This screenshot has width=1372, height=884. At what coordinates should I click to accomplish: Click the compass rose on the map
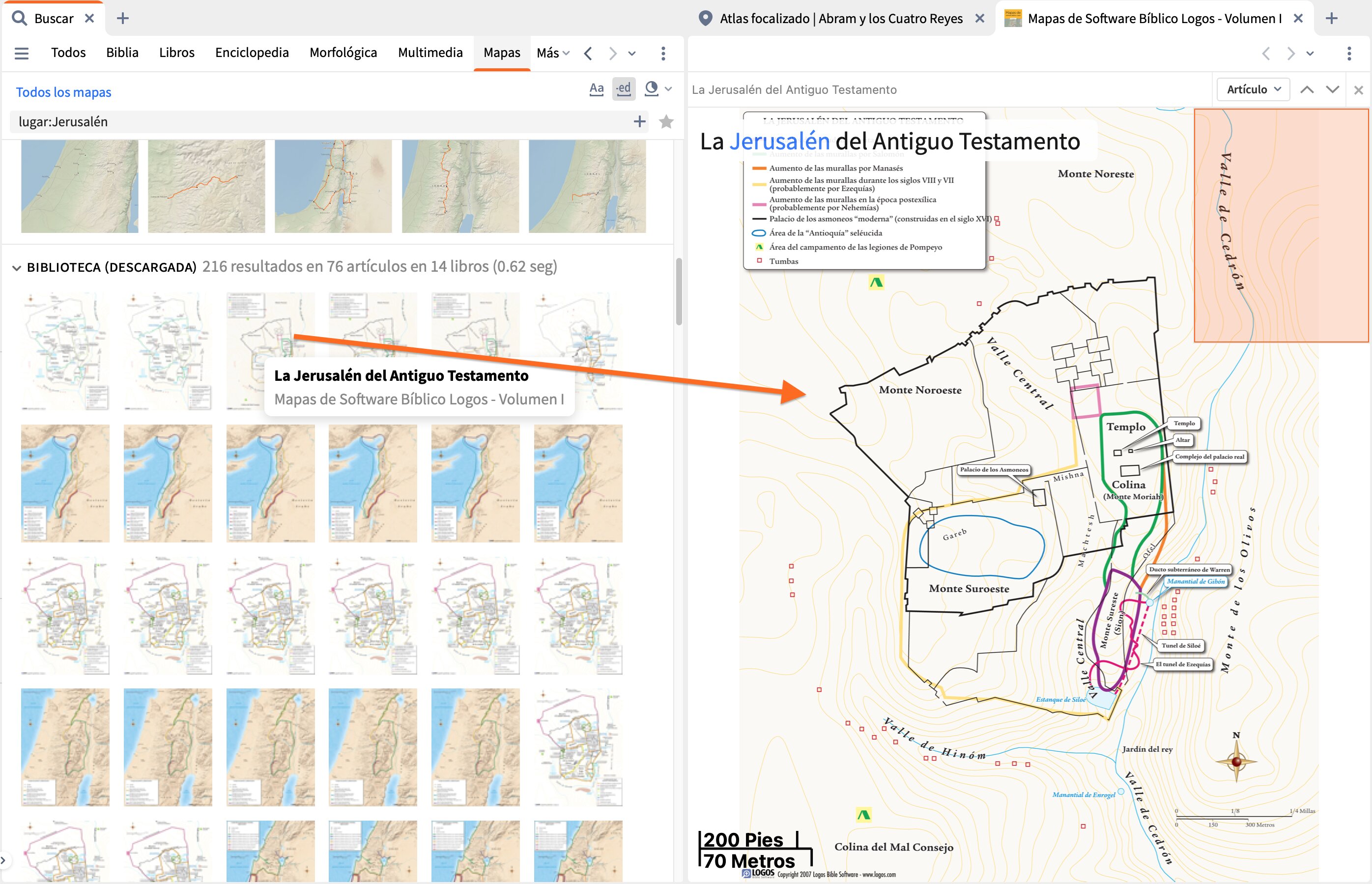[1236, 761]
